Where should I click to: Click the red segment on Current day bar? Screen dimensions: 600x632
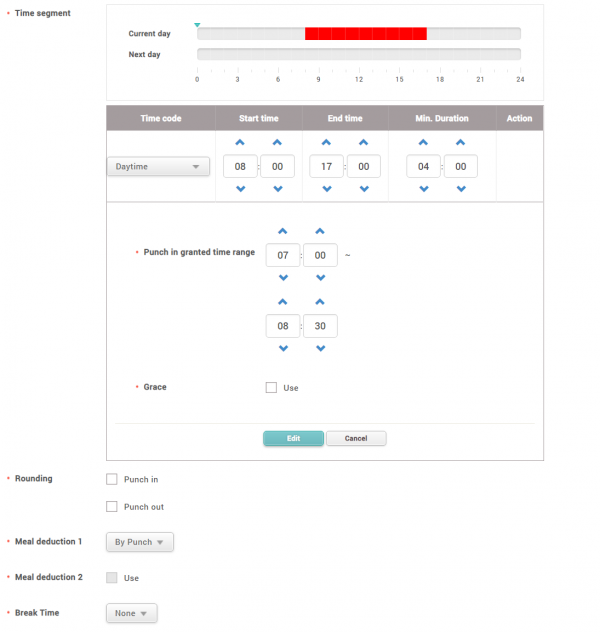click(365, 34)
